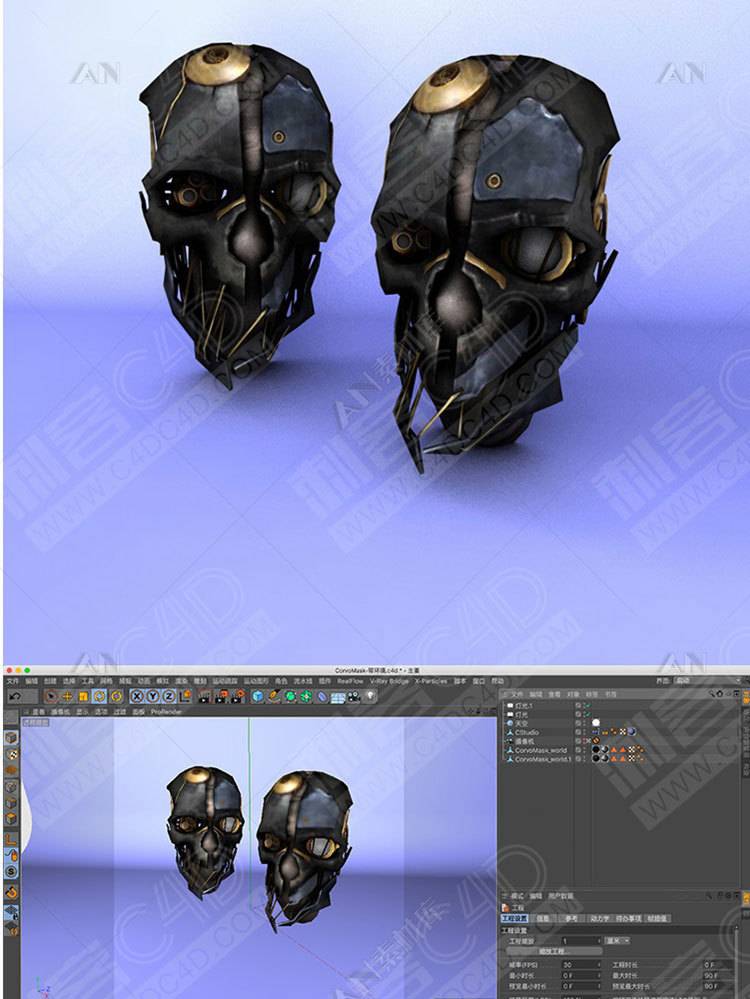750x999 pixels.
Task: Click the black material tag on CorvoMask_world.1
Action: (x=596, y=759)
